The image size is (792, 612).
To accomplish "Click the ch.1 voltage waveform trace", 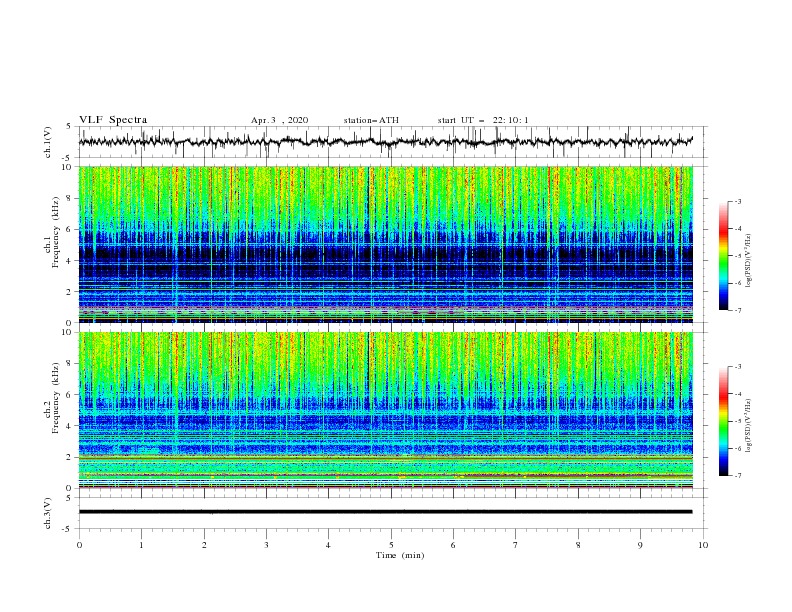I will click(385, 141).
